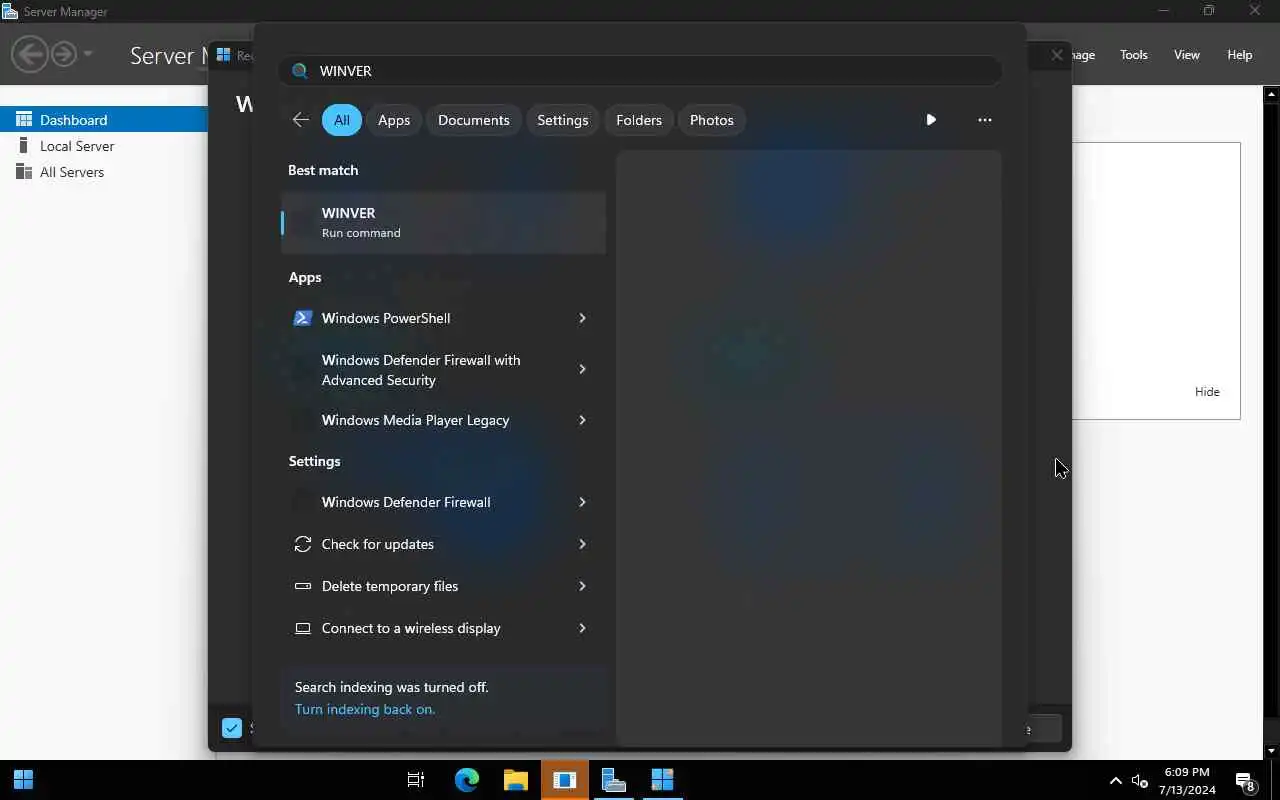Select the Apps filter tab

point(394,120)
